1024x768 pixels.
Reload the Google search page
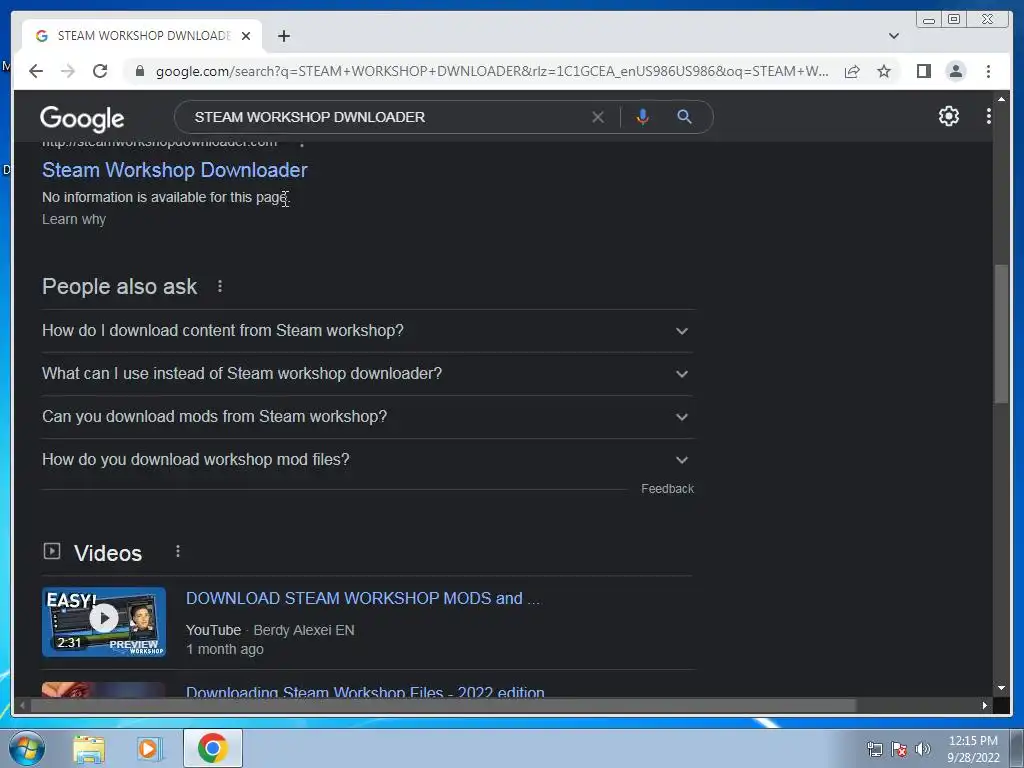[x=100, y=71]
